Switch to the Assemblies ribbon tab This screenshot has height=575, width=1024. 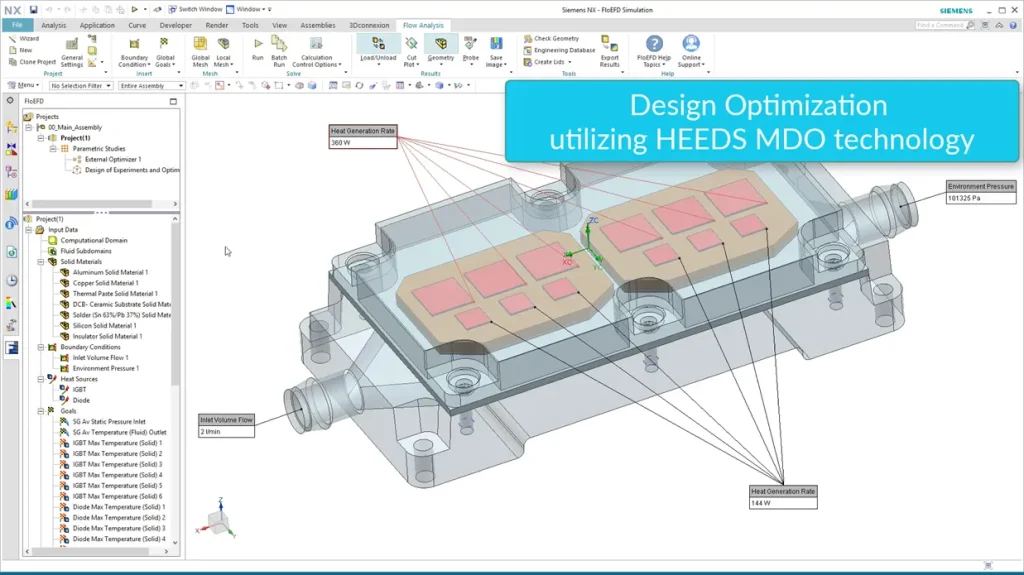[318, 25]
